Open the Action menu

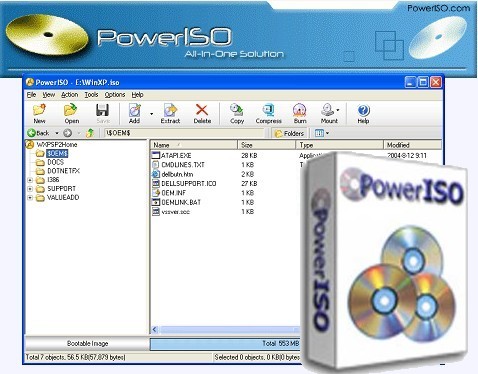pos(70,95)
